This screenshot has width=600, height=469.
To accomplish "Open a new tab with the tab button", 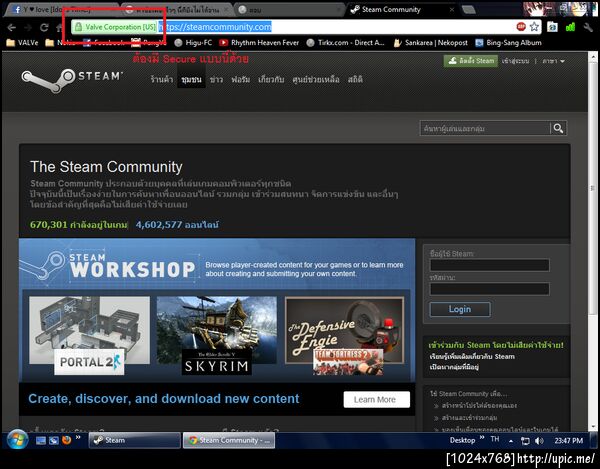I will [x=469, y=10].
